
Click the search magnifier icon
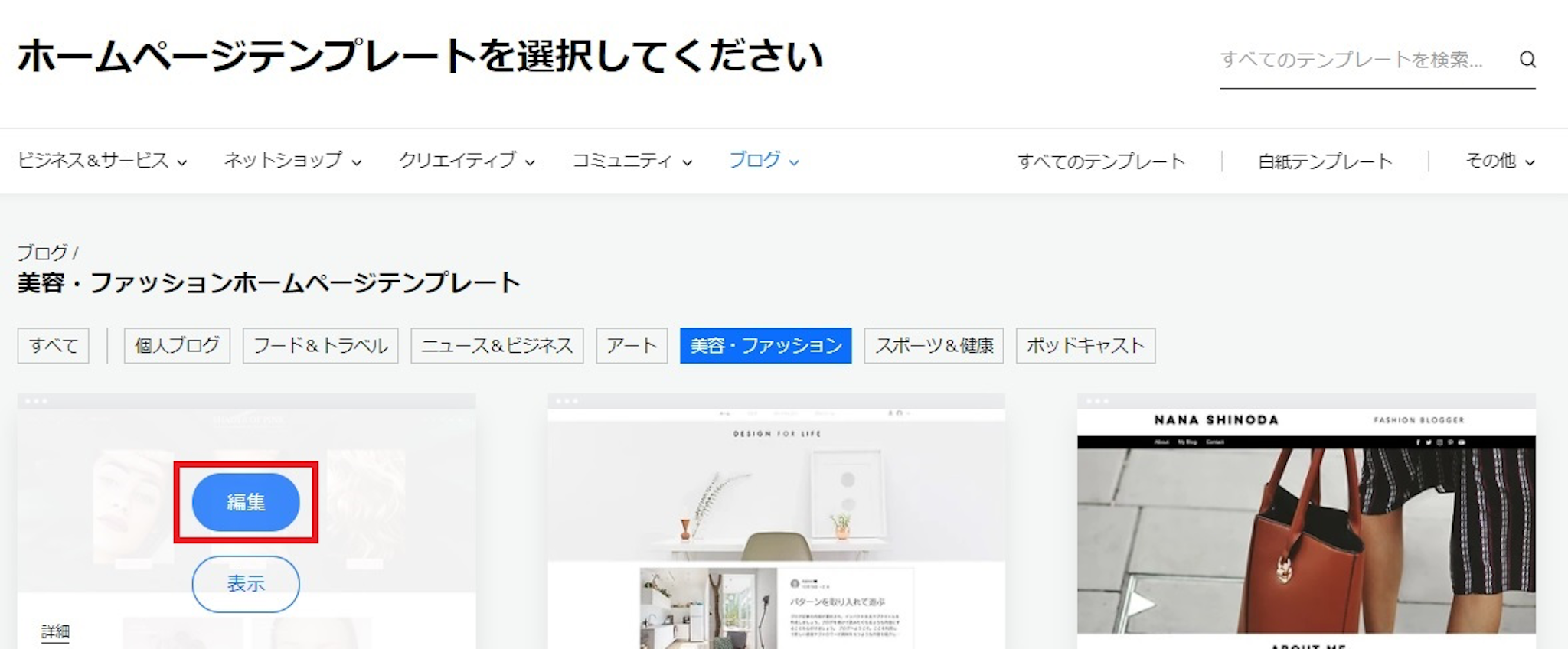[x=1527, y=60]
